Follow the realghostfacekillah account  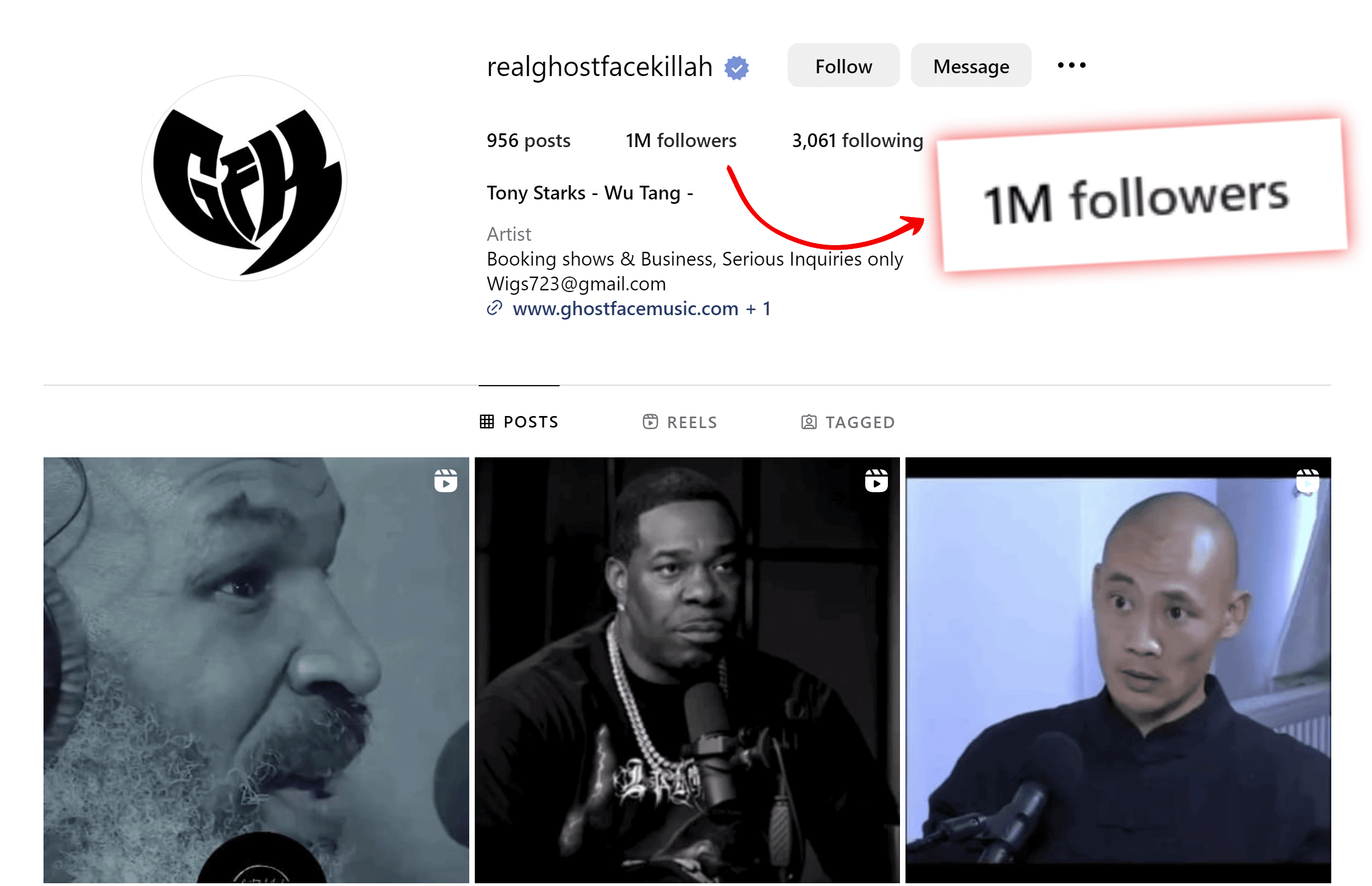click(843, 66)
